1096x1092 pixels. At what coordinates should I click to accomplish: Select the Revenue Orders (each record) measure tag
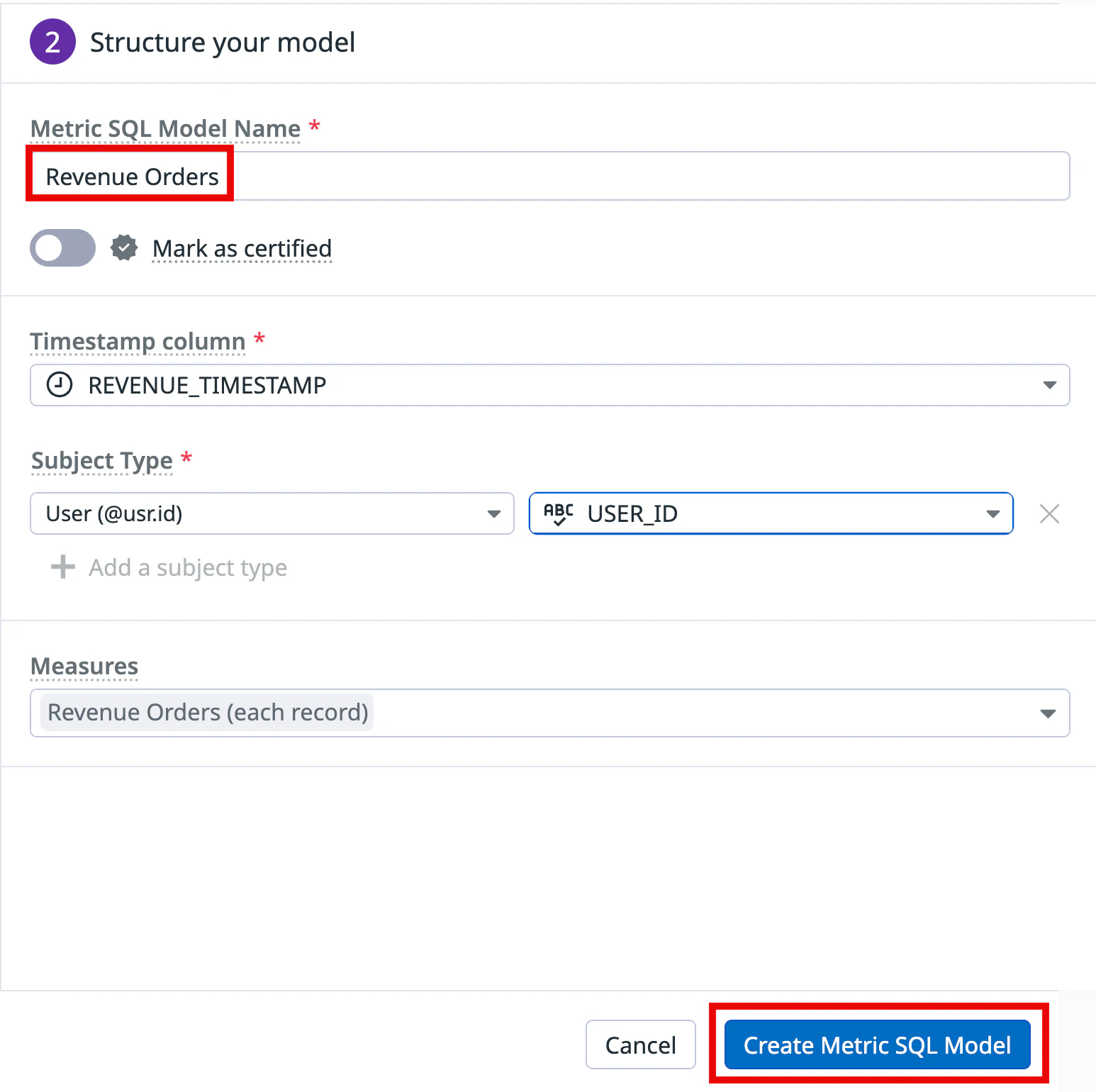pos(208,713)
